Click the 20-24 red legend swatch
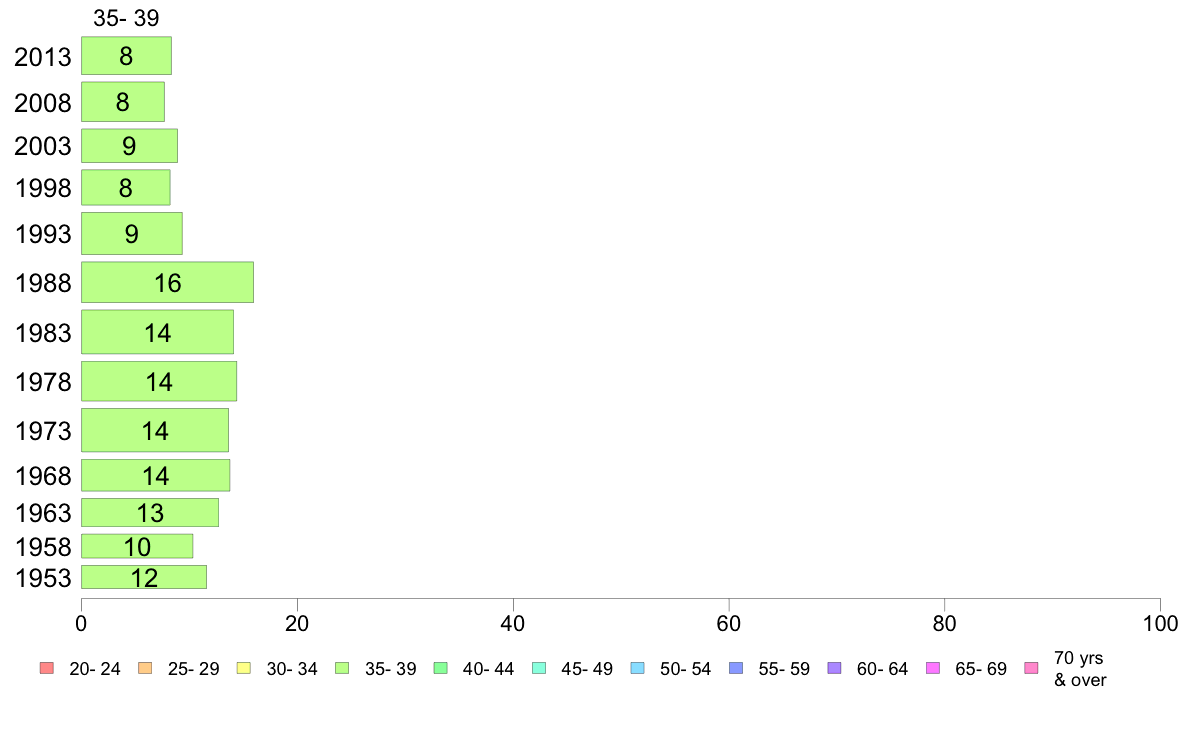The image size is (1188, 736). coord(47,668)
